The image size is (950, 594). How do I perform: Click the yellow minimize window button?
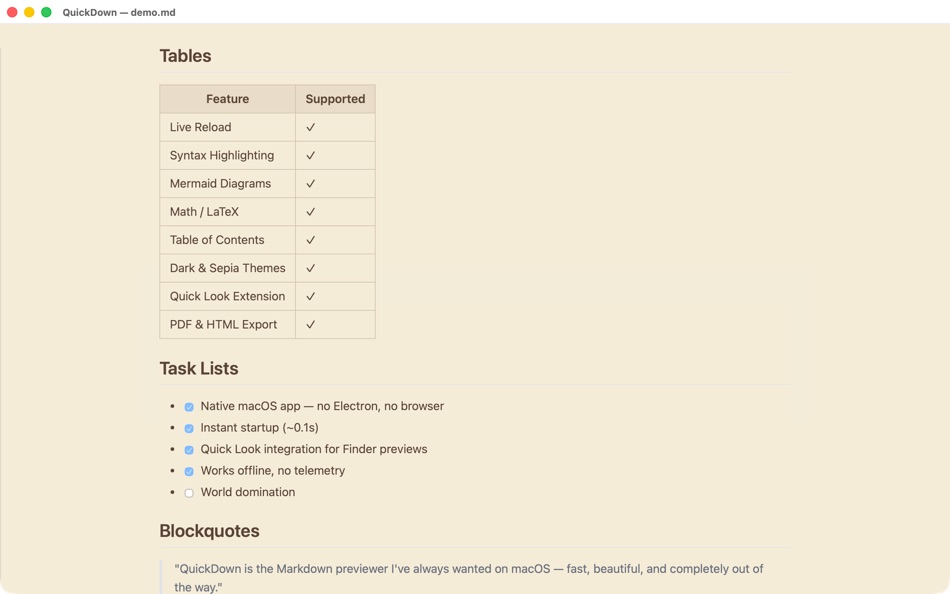click(x=28, y=12)
